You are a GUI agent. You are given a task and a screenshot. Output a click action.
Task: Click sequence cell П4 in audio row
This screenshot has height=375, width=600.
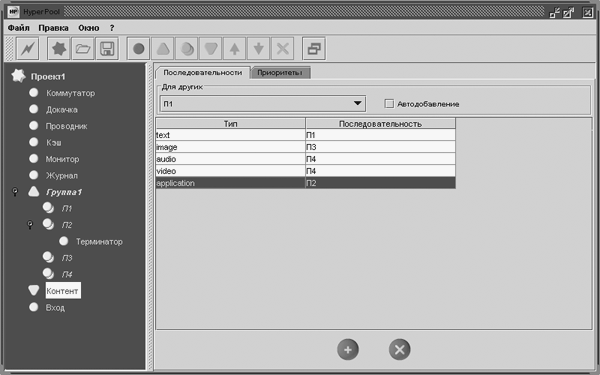point(380,159)
